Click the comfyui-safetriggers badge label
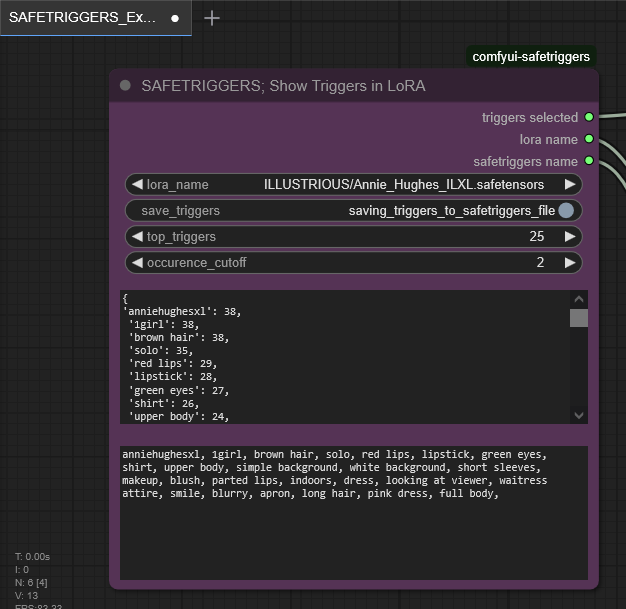 pos(531,57)
